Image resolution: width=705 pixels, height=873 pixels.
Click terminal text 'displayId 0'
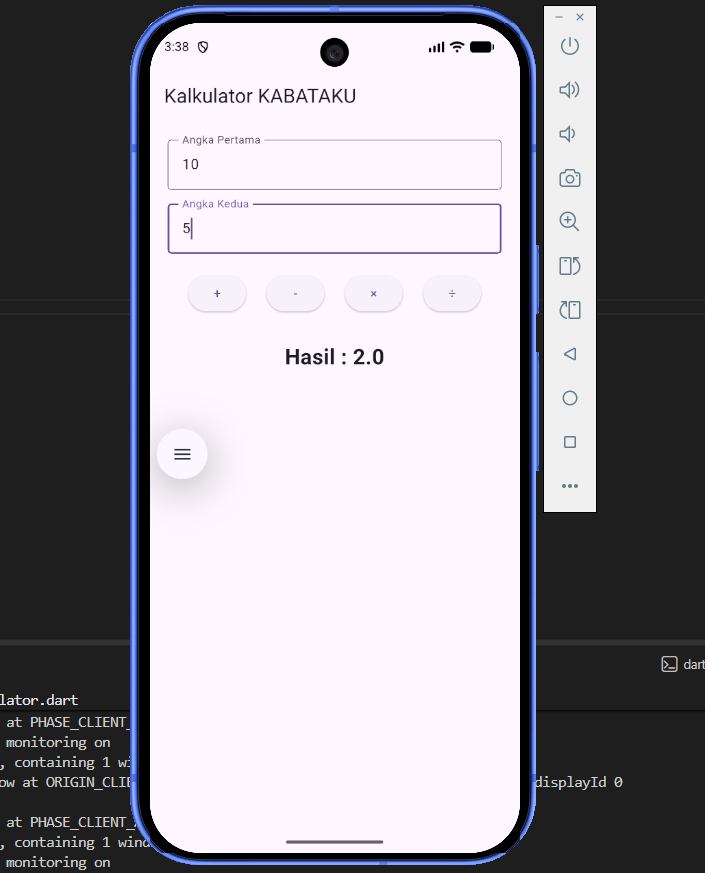[x=579, y=782]
